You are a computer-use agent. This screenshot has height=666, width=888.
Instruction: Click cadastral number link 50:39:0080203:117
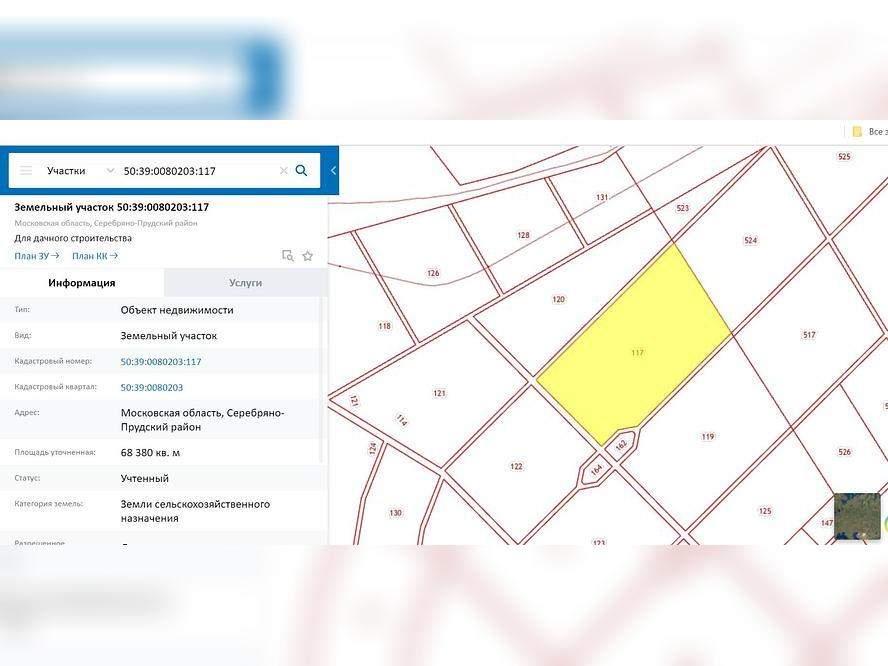click(161, 362)
